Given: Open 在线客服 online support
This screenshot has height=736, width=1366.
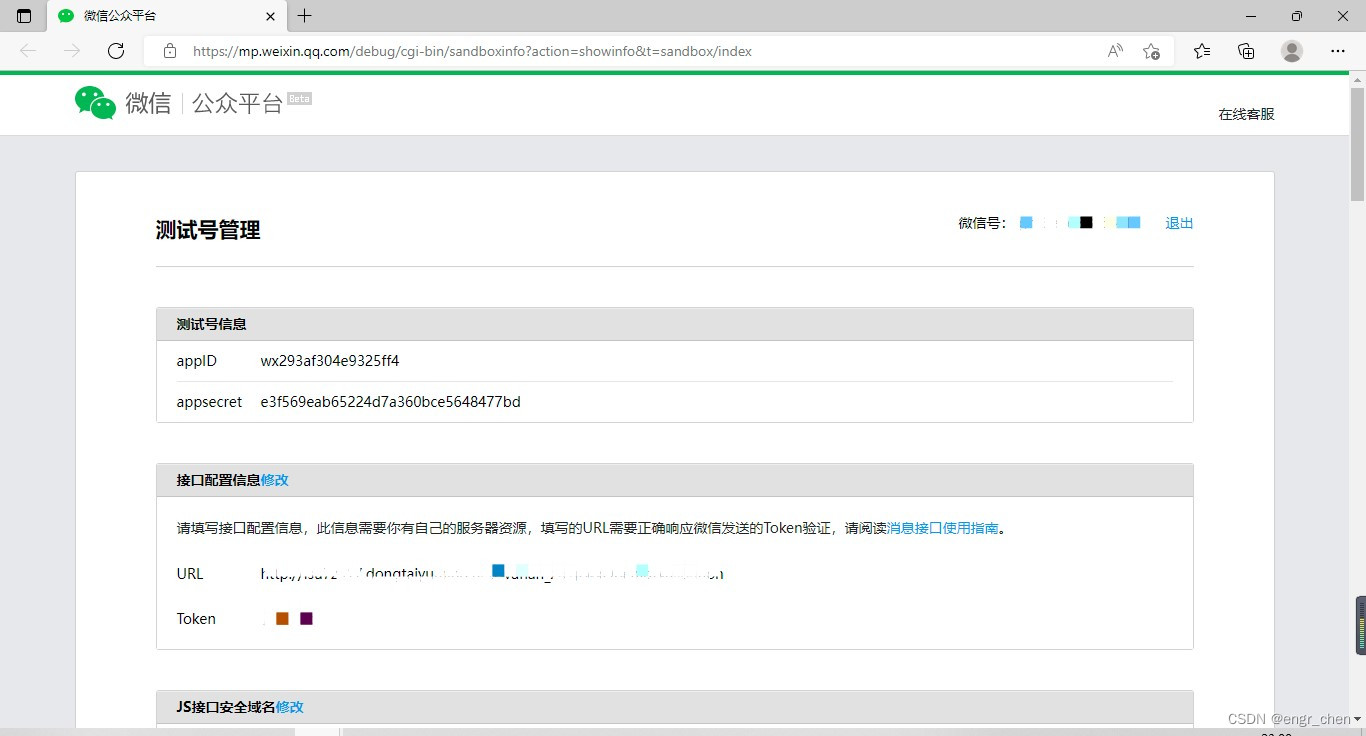Looking at the screenshot, I should coord(1246,114).
